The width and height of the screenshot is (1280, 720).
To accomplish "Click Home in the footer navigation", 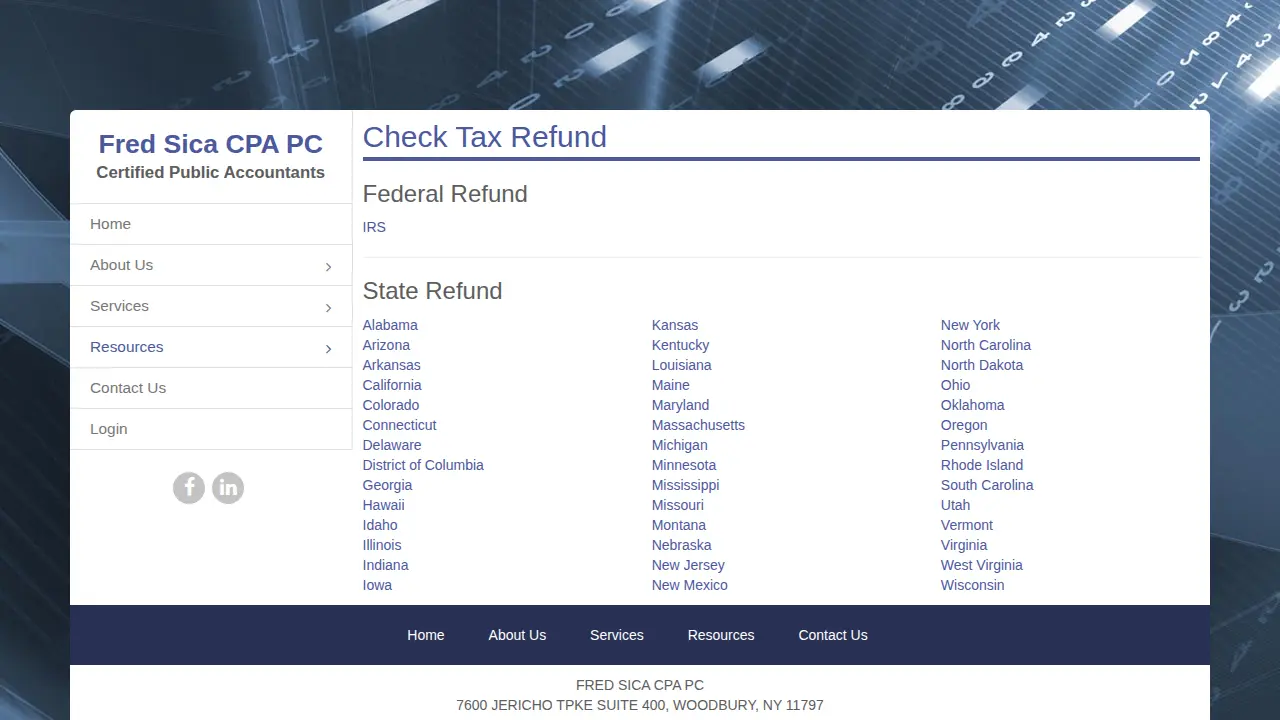I will coord(426,635).
